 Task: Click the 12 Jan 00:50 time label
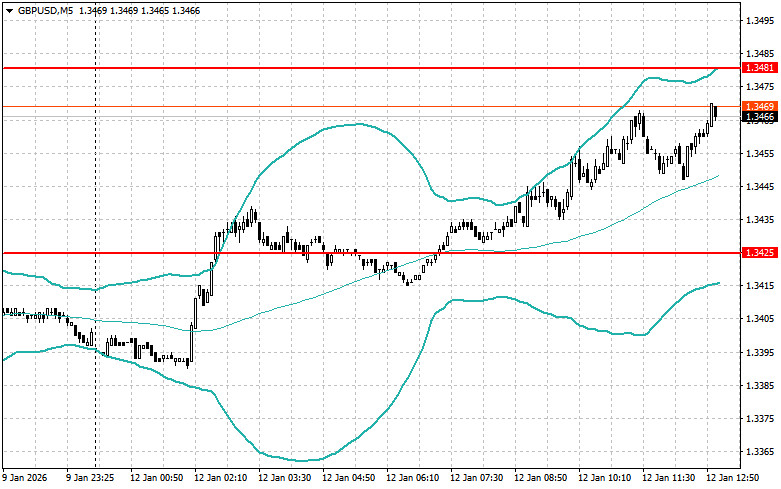[156, 478]
